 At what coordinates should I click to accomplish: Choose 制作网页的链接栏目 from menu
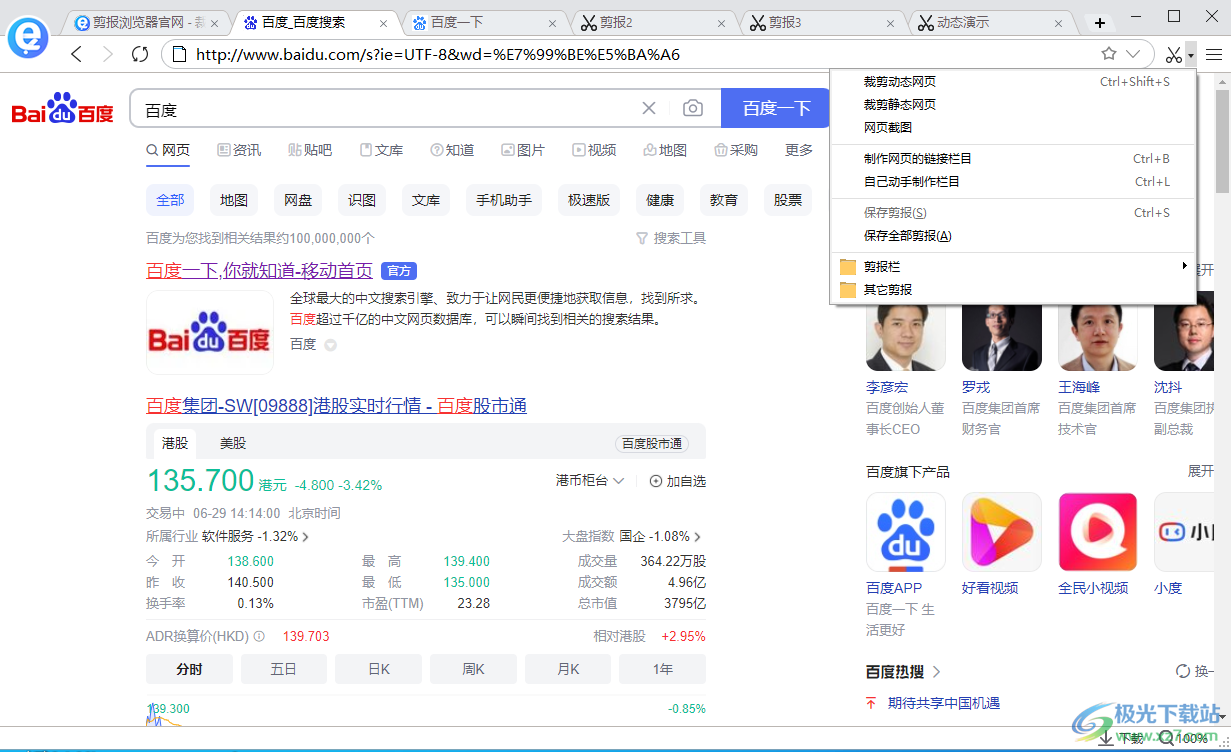[1013, 158]
